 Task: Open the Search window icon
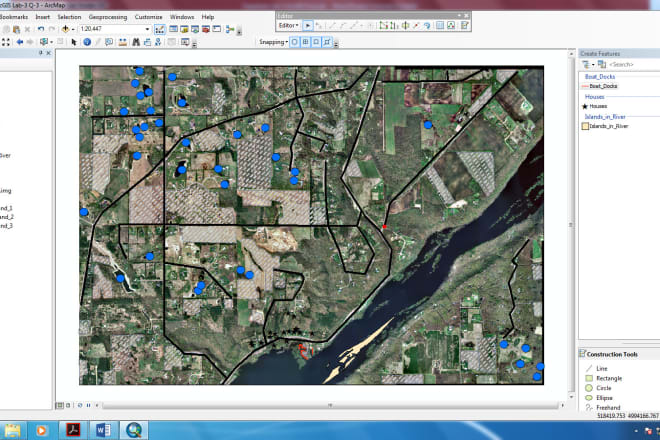pyautogui.click(x=195, y=29)
